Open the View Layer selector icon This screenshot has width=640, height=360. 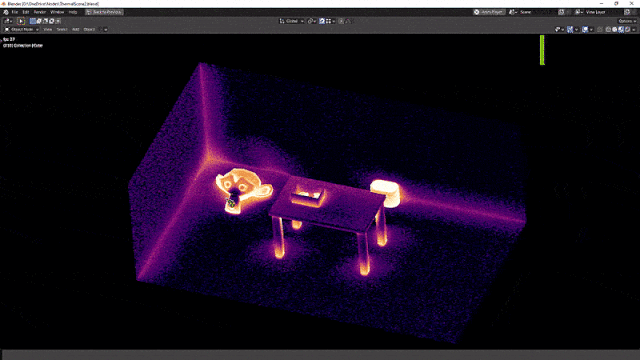pyautogui.click(x=579, y=12)
